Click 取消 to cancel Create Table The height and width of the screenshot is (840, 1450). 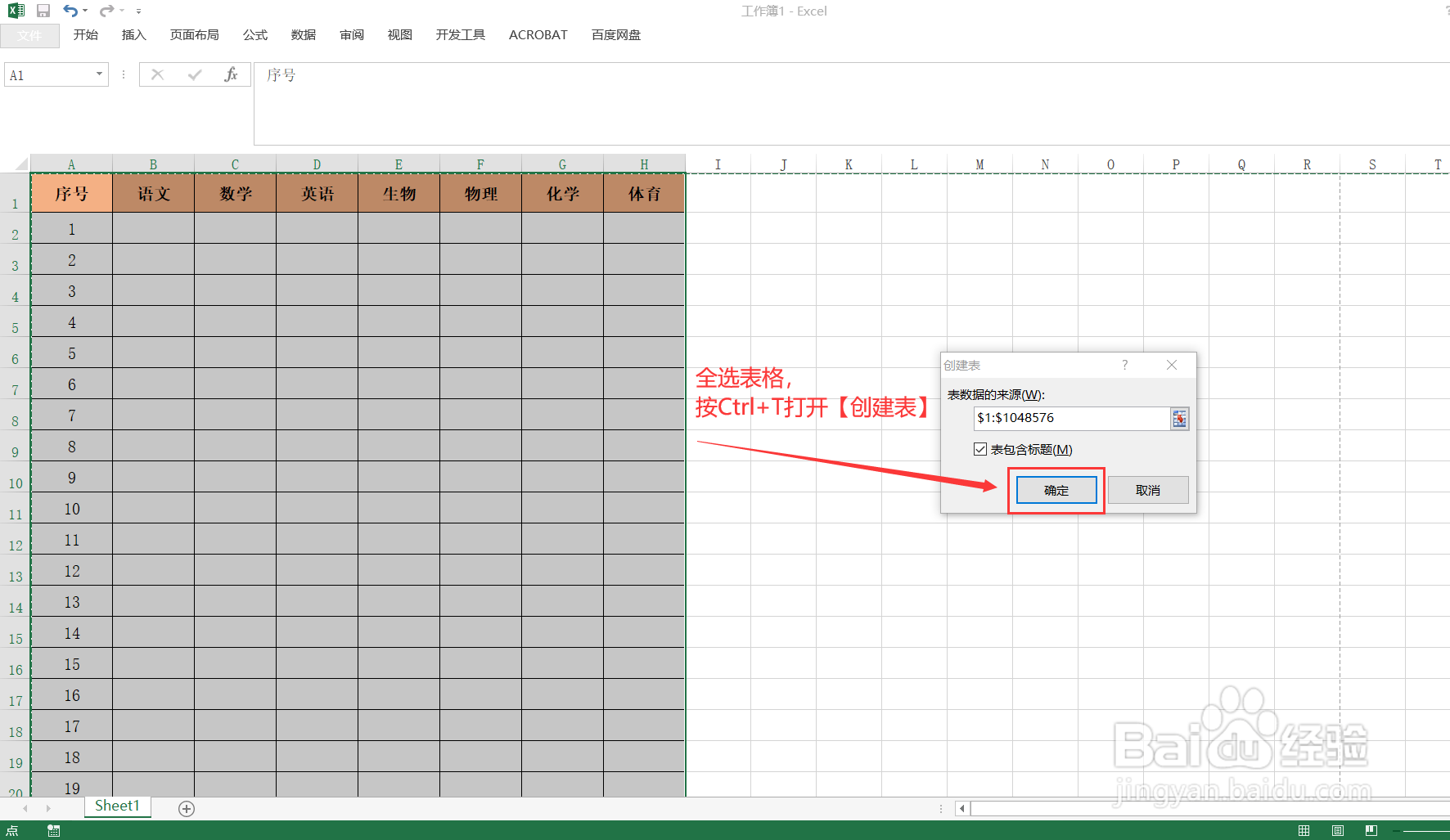tap(1148, 490)
